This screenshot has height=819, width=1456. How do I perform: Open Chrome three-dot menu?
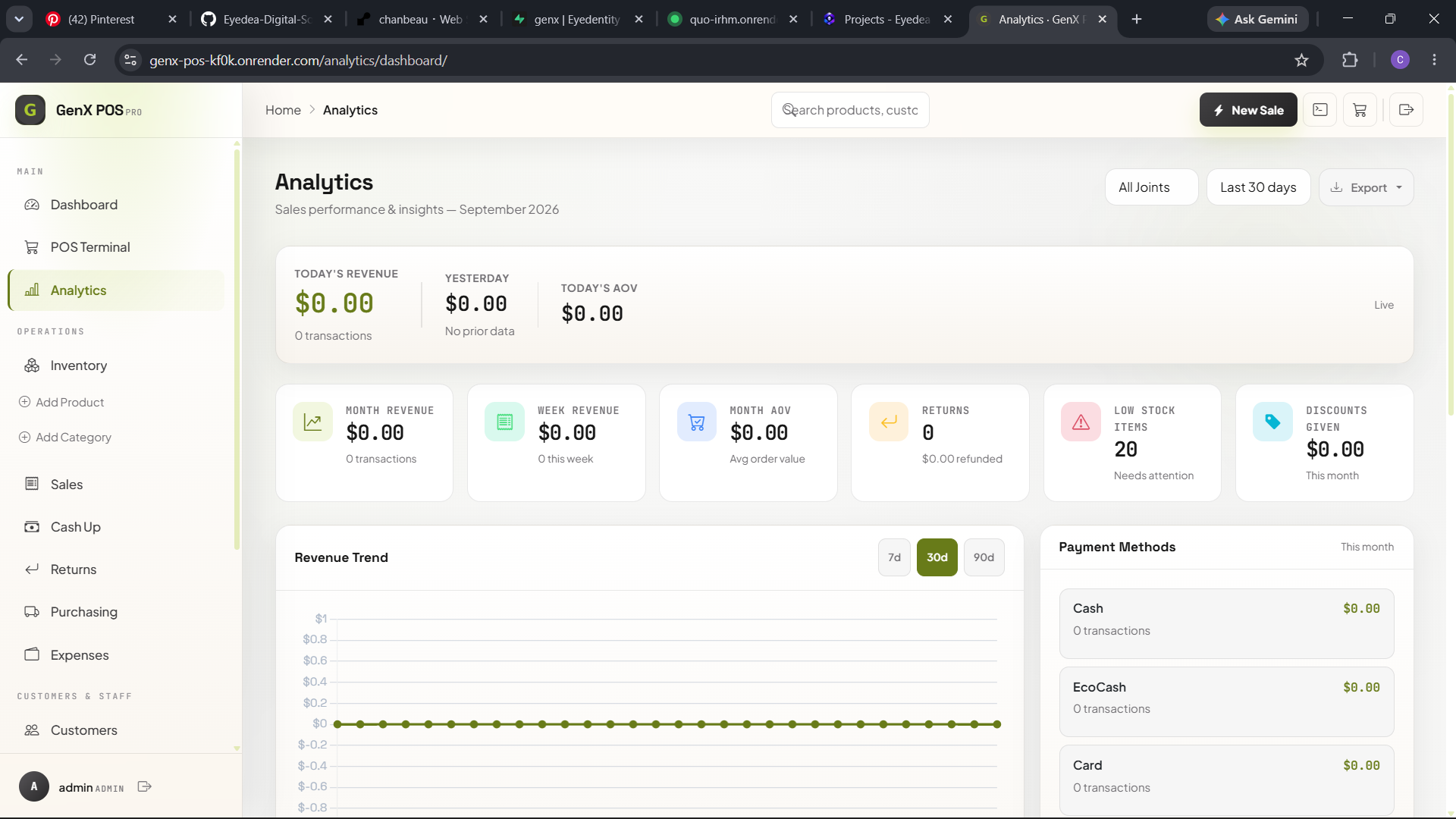[x=1434, y=60]
